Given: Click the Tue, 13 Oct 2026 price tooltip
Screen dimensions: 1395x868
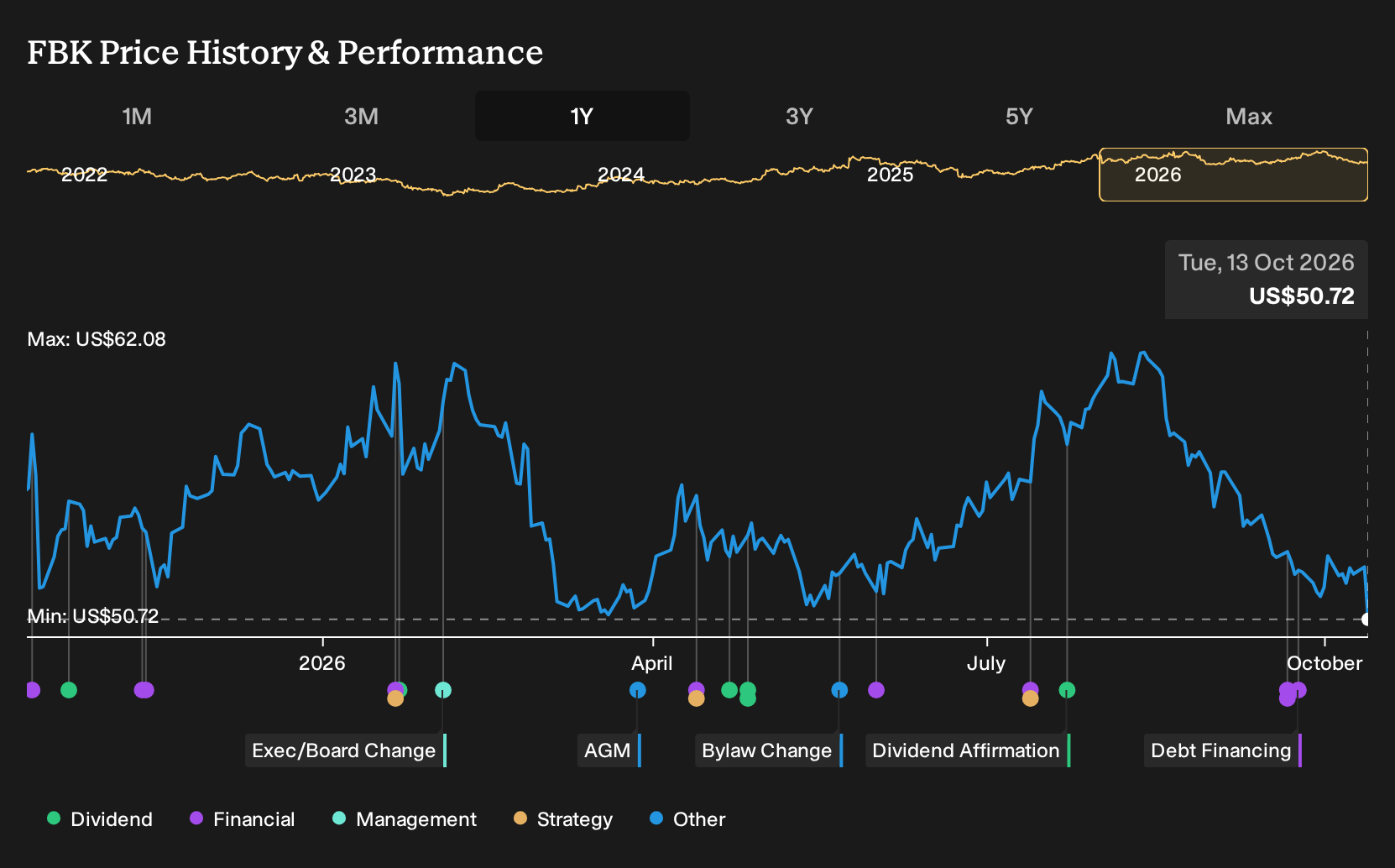Looking at the screenshot, I should pos(1267,280).
